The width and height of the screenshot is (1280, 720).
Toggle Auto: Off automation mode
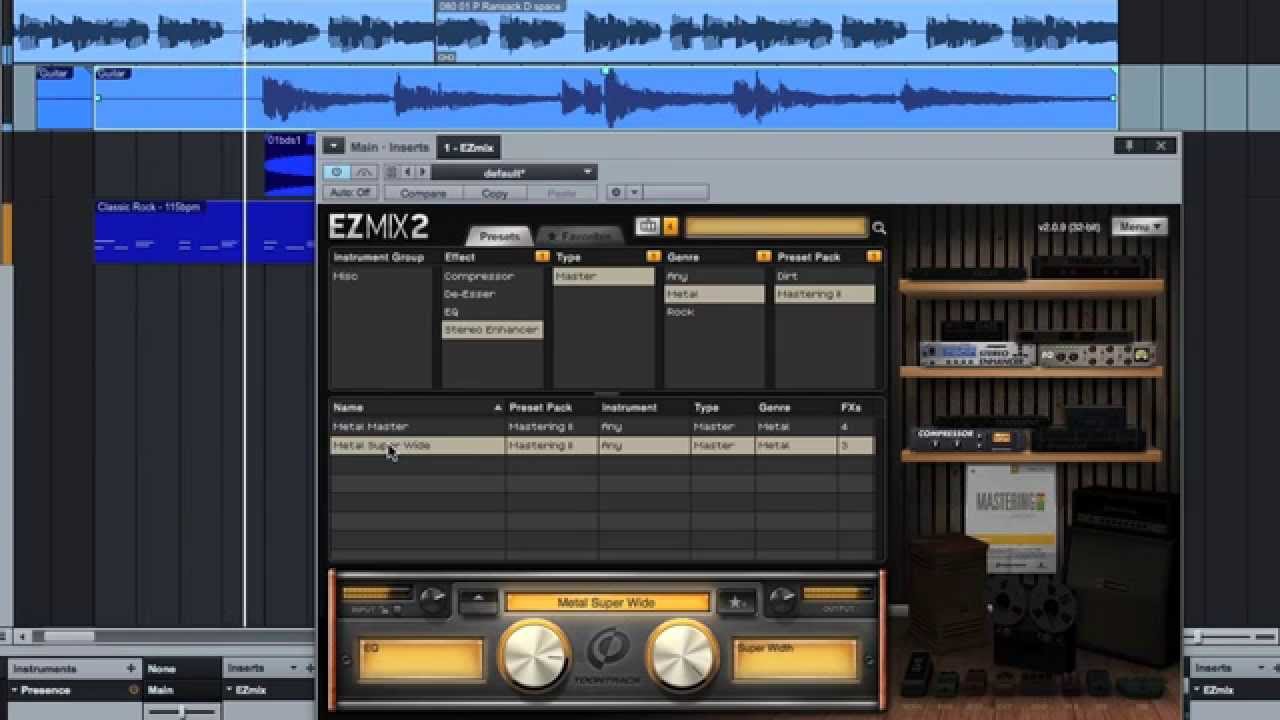pos(350,192)
